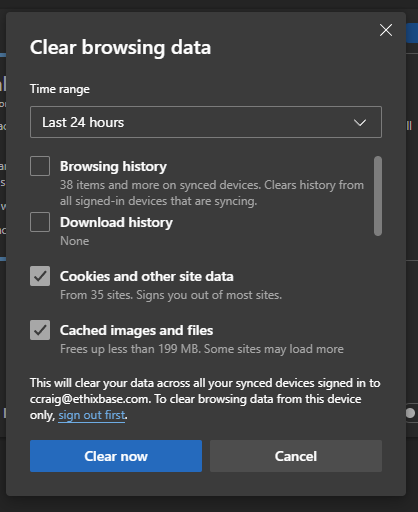Click the Clear now button
The image size is (418, 512).
point(116,456)
